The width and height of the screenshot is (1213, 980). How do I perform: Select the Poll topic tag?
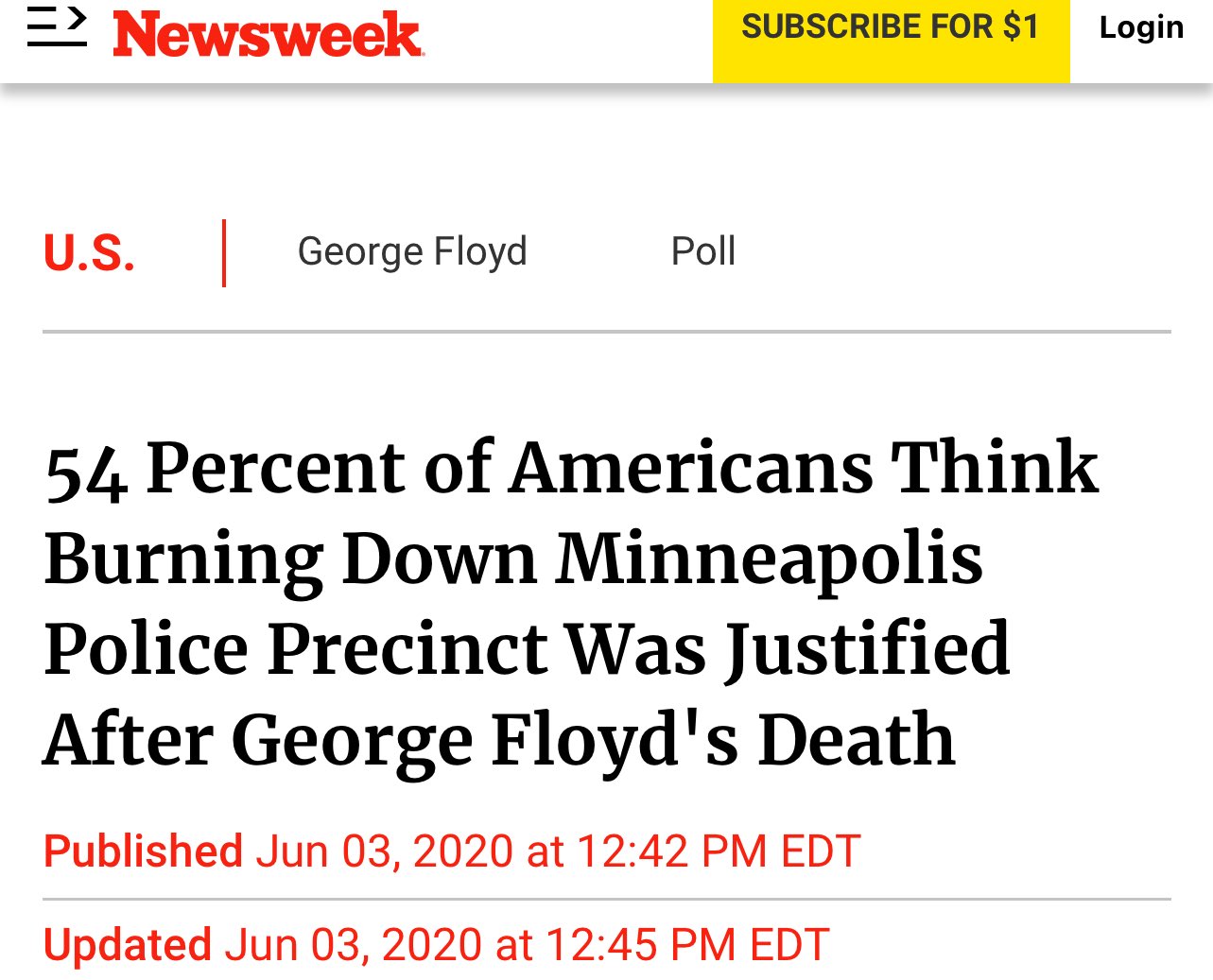coord(702,251)
